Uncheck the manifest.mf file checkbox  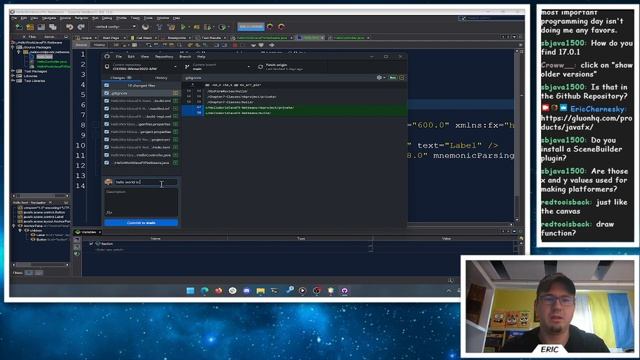(107, 109)
